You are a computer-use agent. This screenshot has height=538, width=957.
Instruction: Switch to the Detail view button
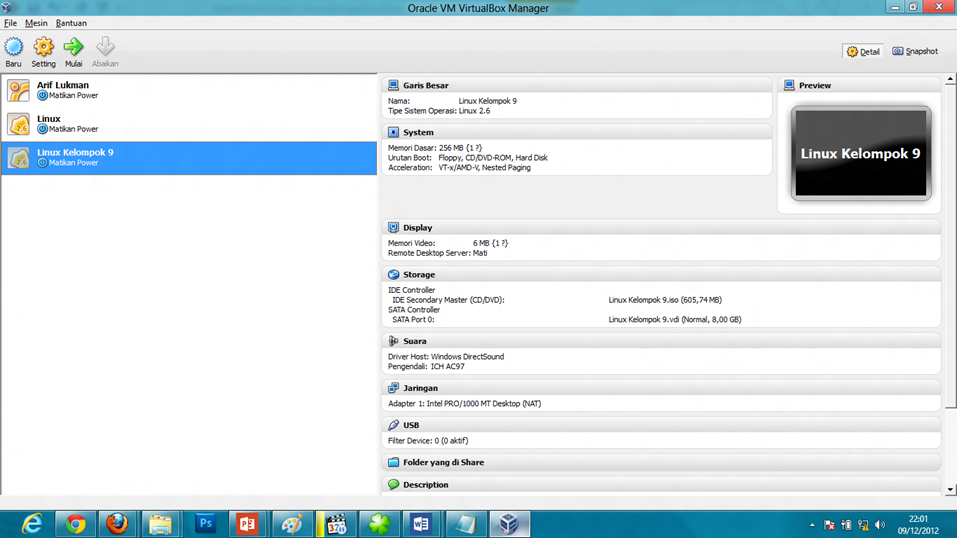(x=863, y=52)
